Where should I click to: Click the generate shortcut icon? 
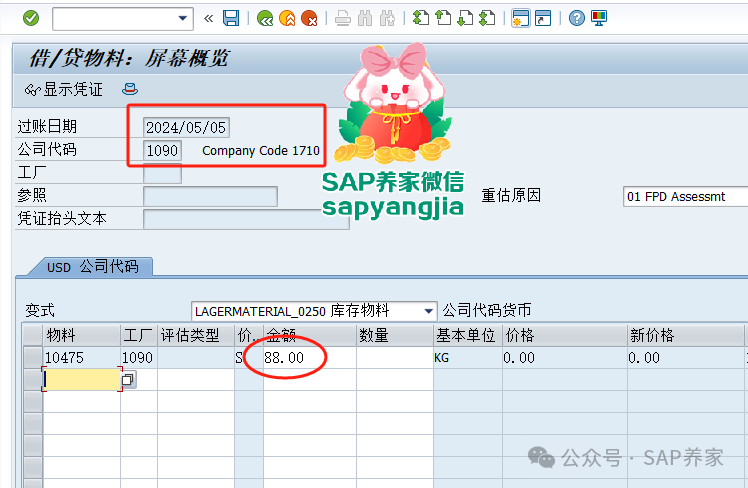pyautogui.click(x=543, y=19)
